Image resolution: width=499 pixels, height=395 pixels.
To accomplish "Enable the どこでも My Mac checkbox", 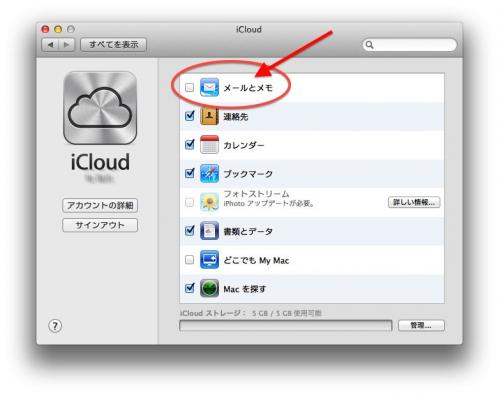I will pyautogui.click(x=189, y=260).
